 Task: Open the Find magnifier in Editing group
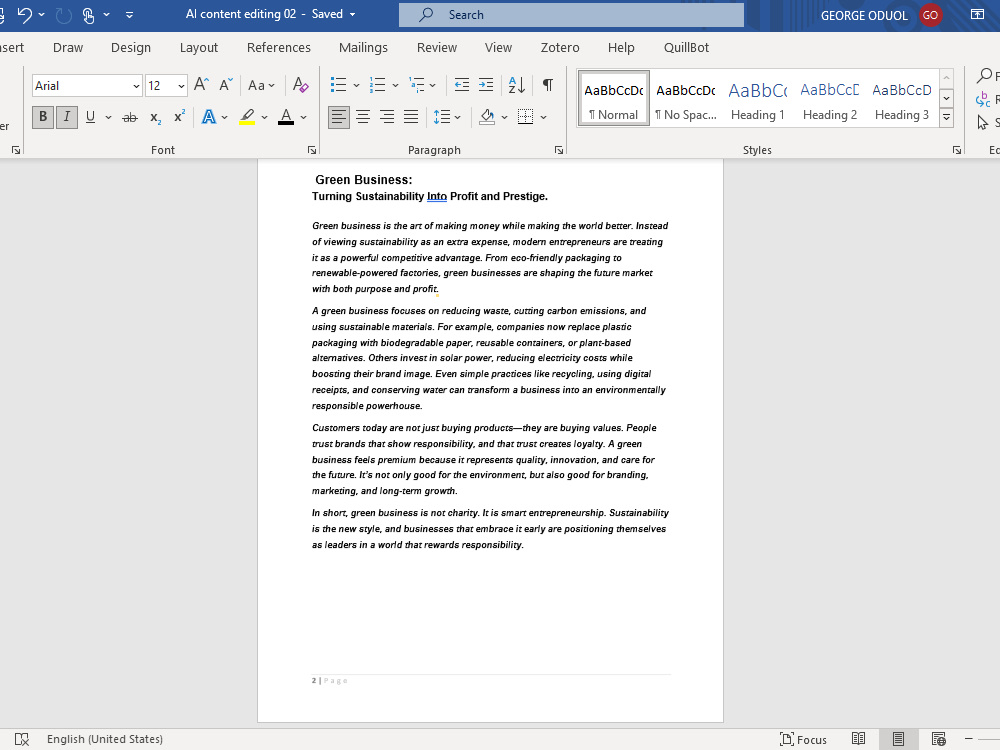pos(985,76)
